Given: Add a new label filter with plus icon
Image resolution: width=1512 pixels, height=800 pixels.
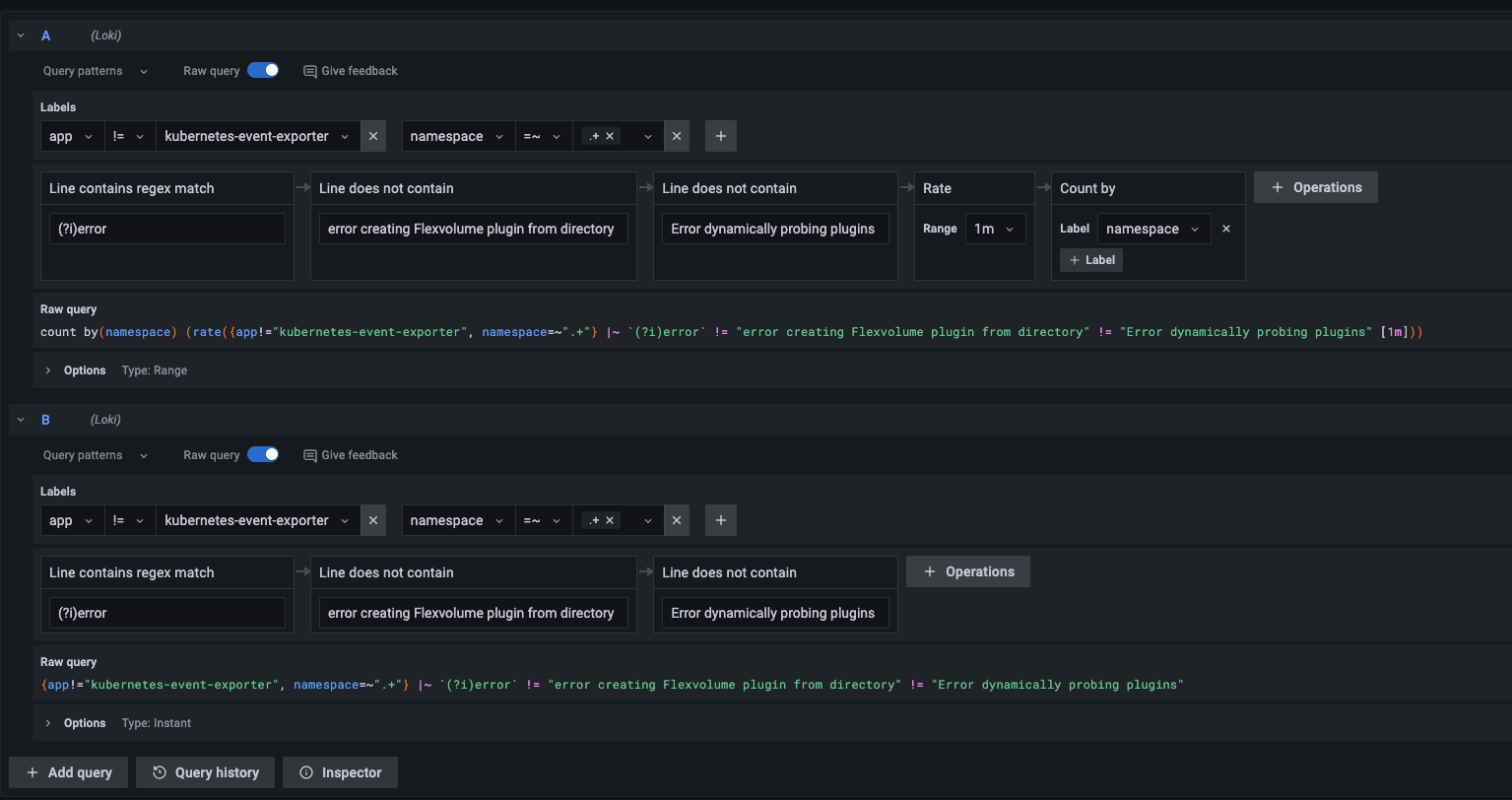Looking at the screenshot, I should coord(720,136).
